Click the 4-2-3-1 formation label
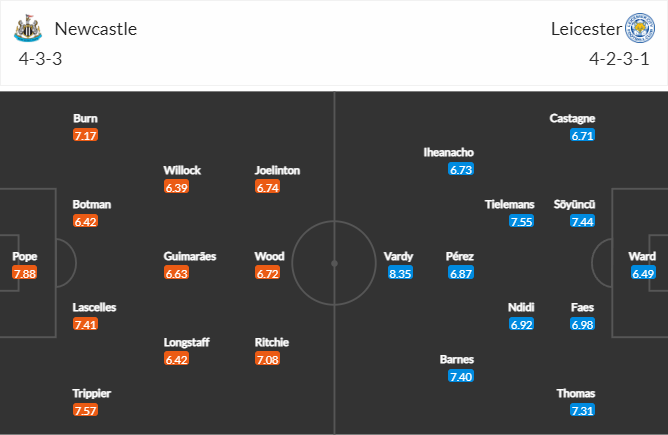Viewport: 668px width, 435px height. (619, 58)
